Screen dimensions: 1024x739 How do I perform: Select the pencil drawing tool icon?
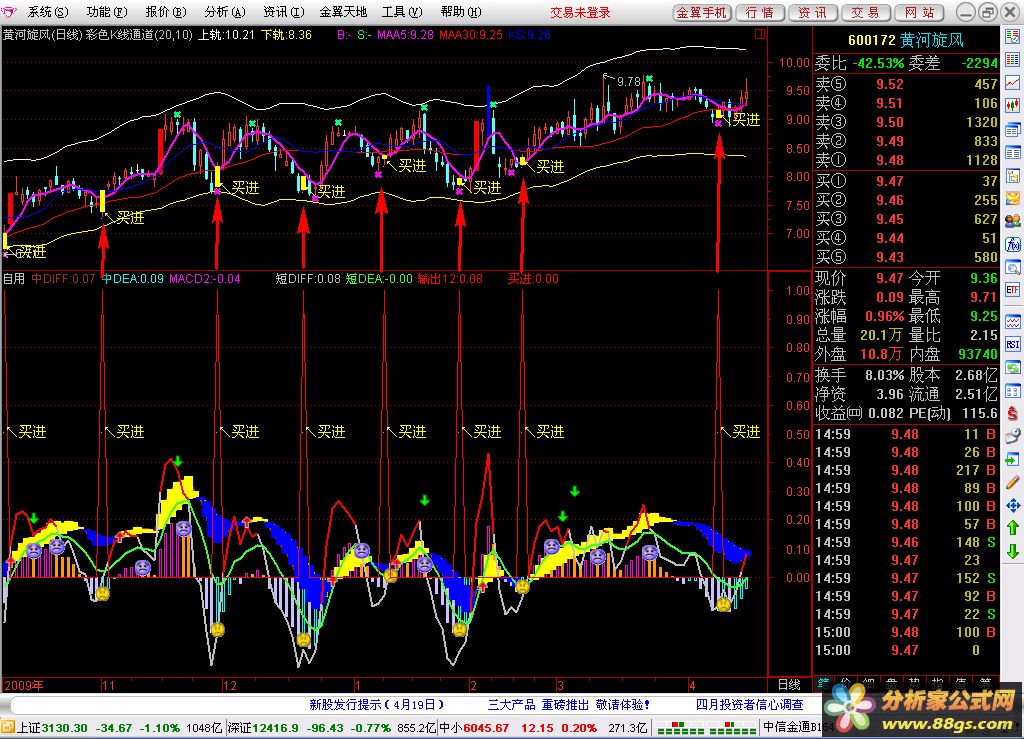pos(1012,482)
